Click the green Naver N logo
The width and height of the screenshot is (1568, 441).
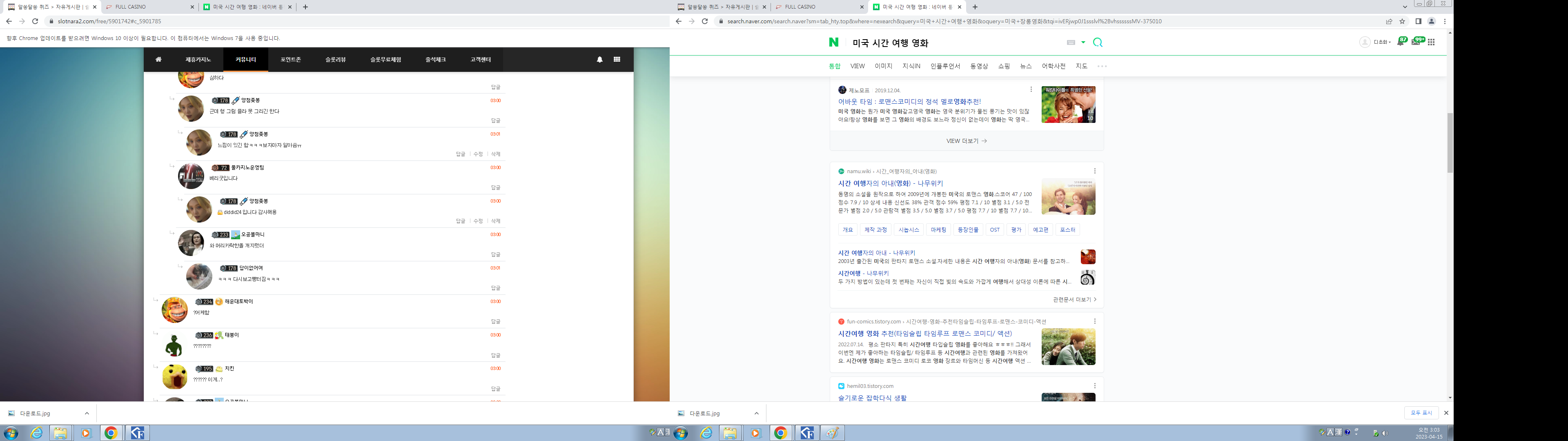click(834, 42)
